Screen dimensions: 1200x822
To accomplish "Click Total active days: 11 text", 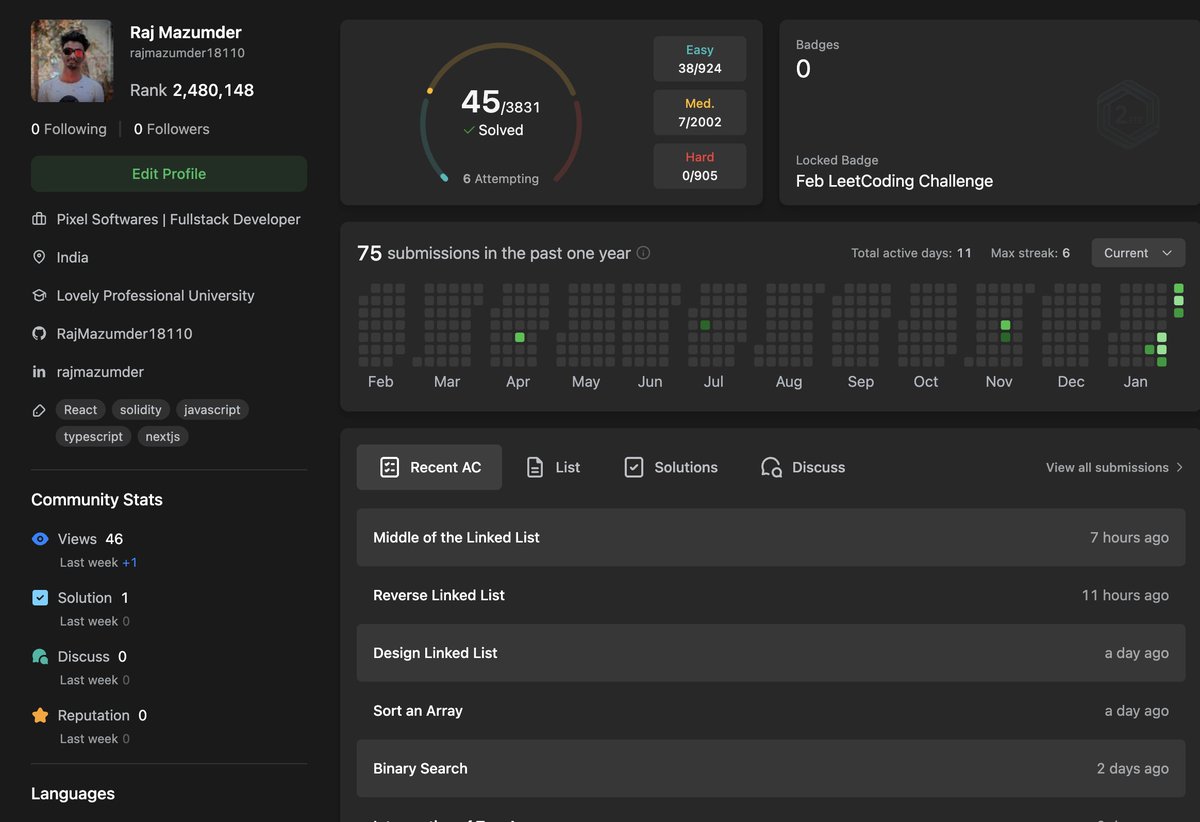I will (911, 253).
